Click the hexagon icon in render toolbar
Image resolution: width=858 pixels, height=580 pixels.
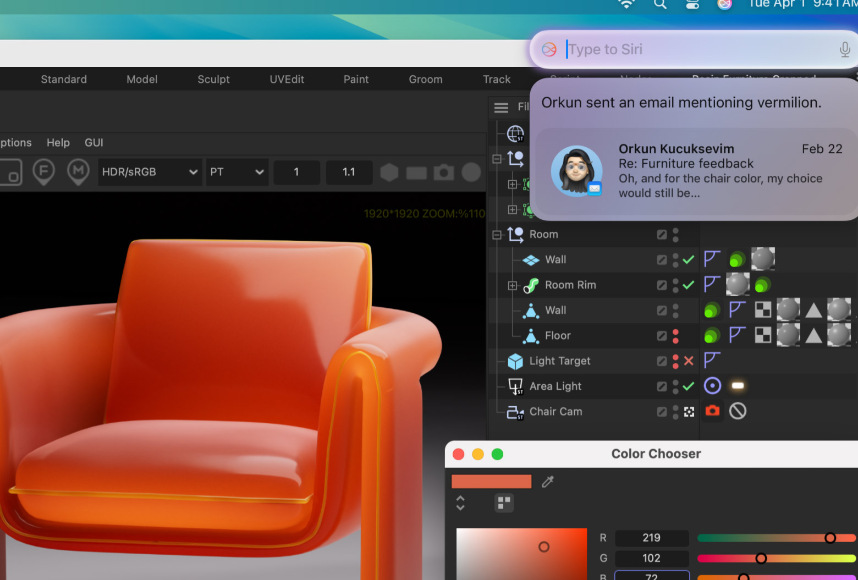(389, 172)
